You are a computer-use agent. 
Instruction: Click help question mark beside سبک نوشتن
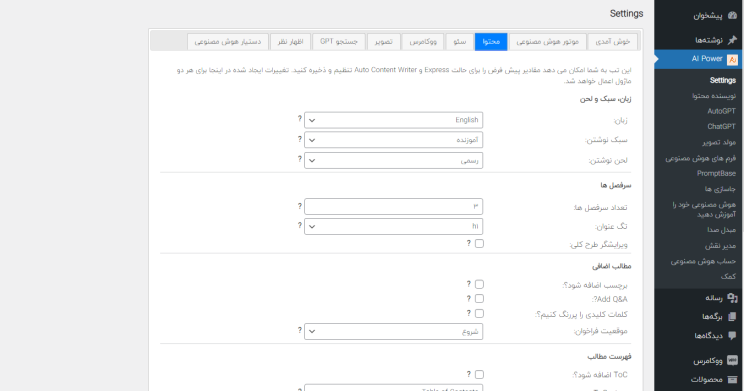click(299, 139)
